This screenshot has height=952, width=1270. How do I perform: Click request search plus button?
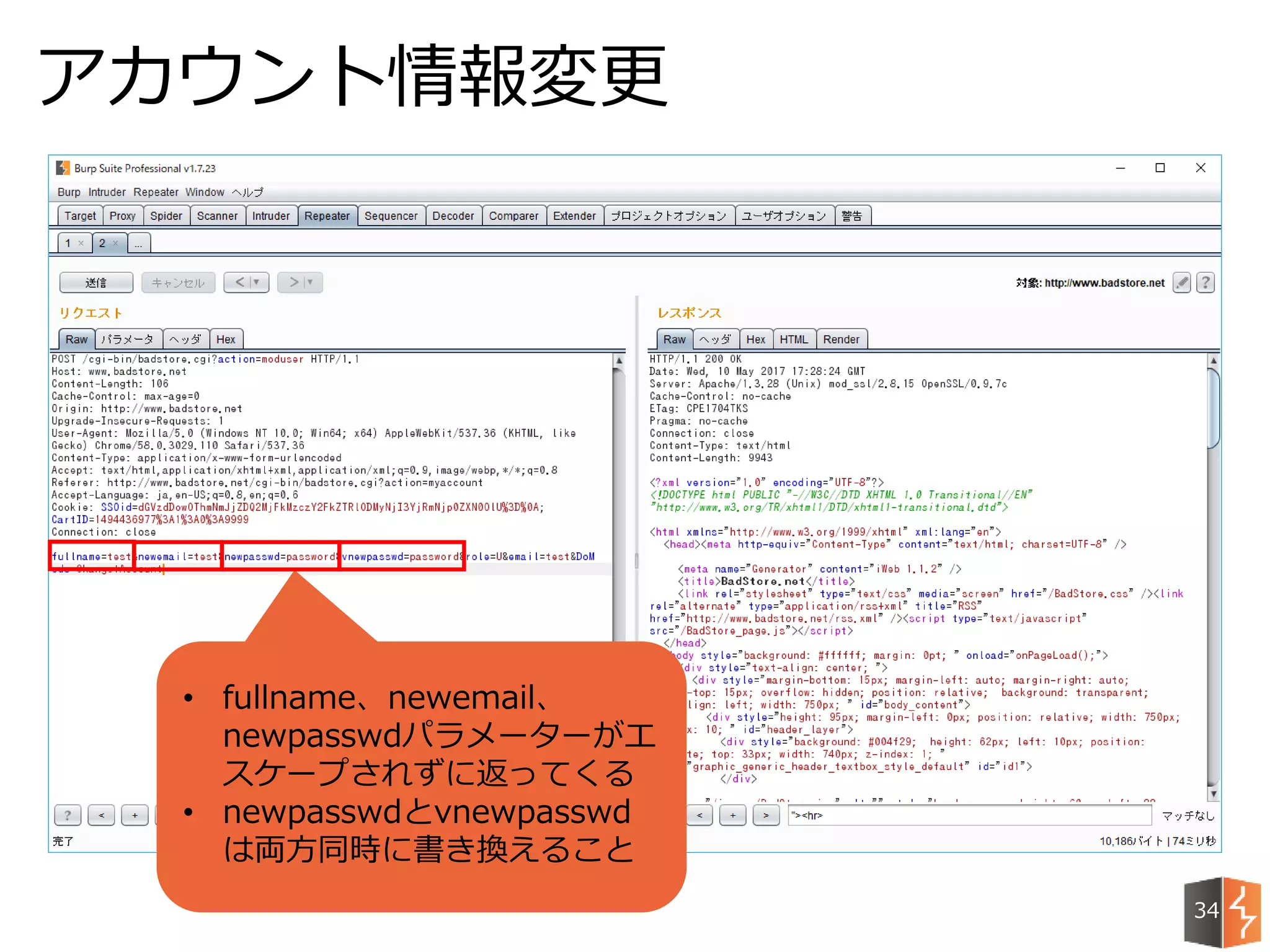coord(135,815)
